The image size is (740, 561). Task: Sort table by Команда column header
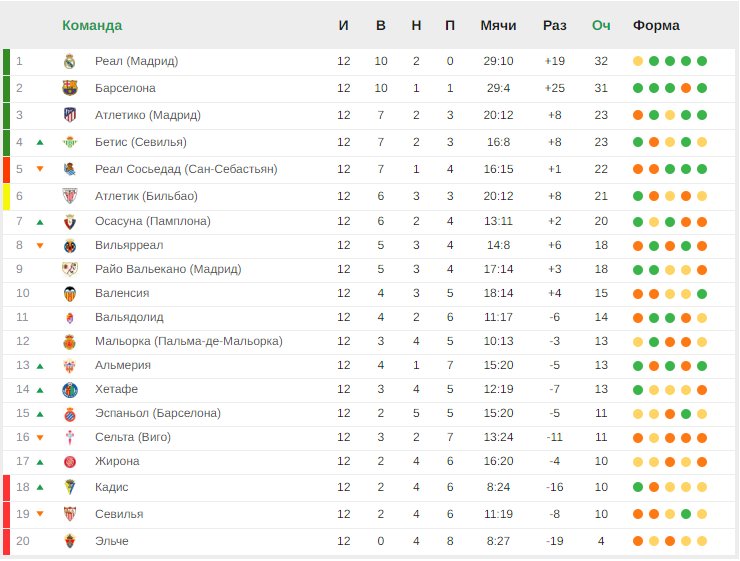pyautogui.click(x=92, y=25)
